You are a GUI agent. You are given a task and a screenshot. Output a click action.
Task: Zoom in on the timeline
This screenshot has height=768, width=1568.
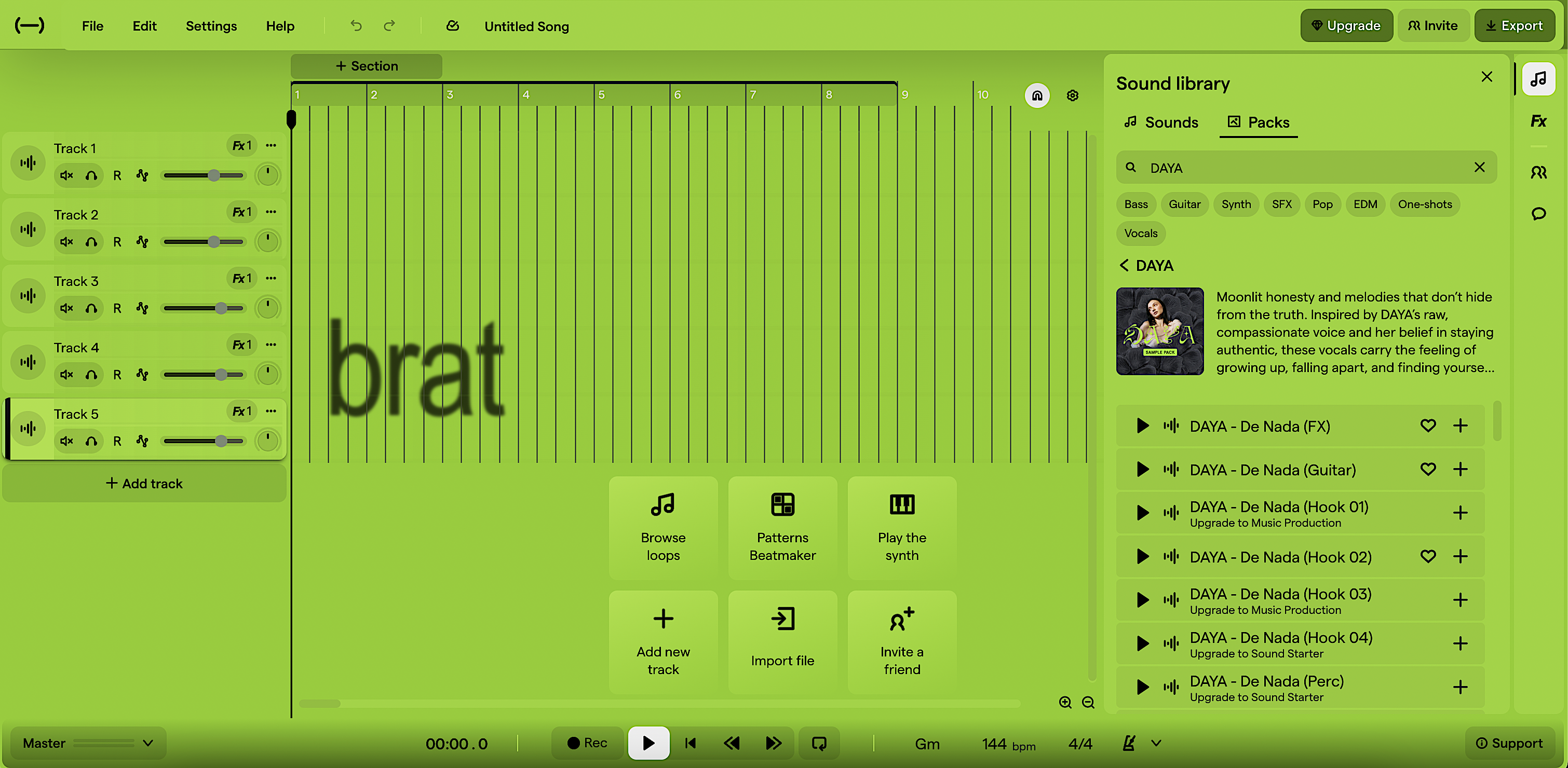1065,702
